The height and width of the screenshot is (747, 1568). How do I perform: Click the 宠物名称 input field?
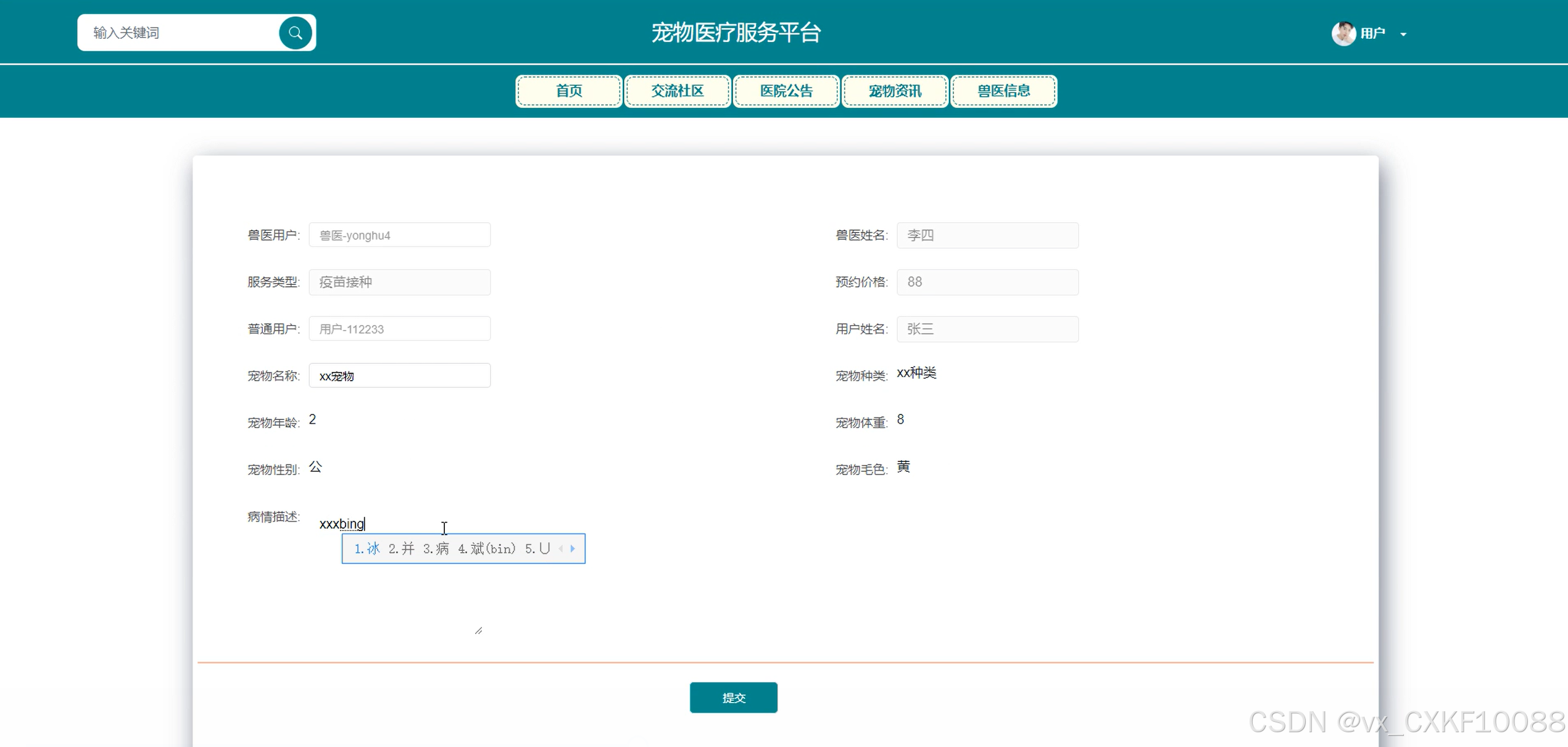coord(399,376)
